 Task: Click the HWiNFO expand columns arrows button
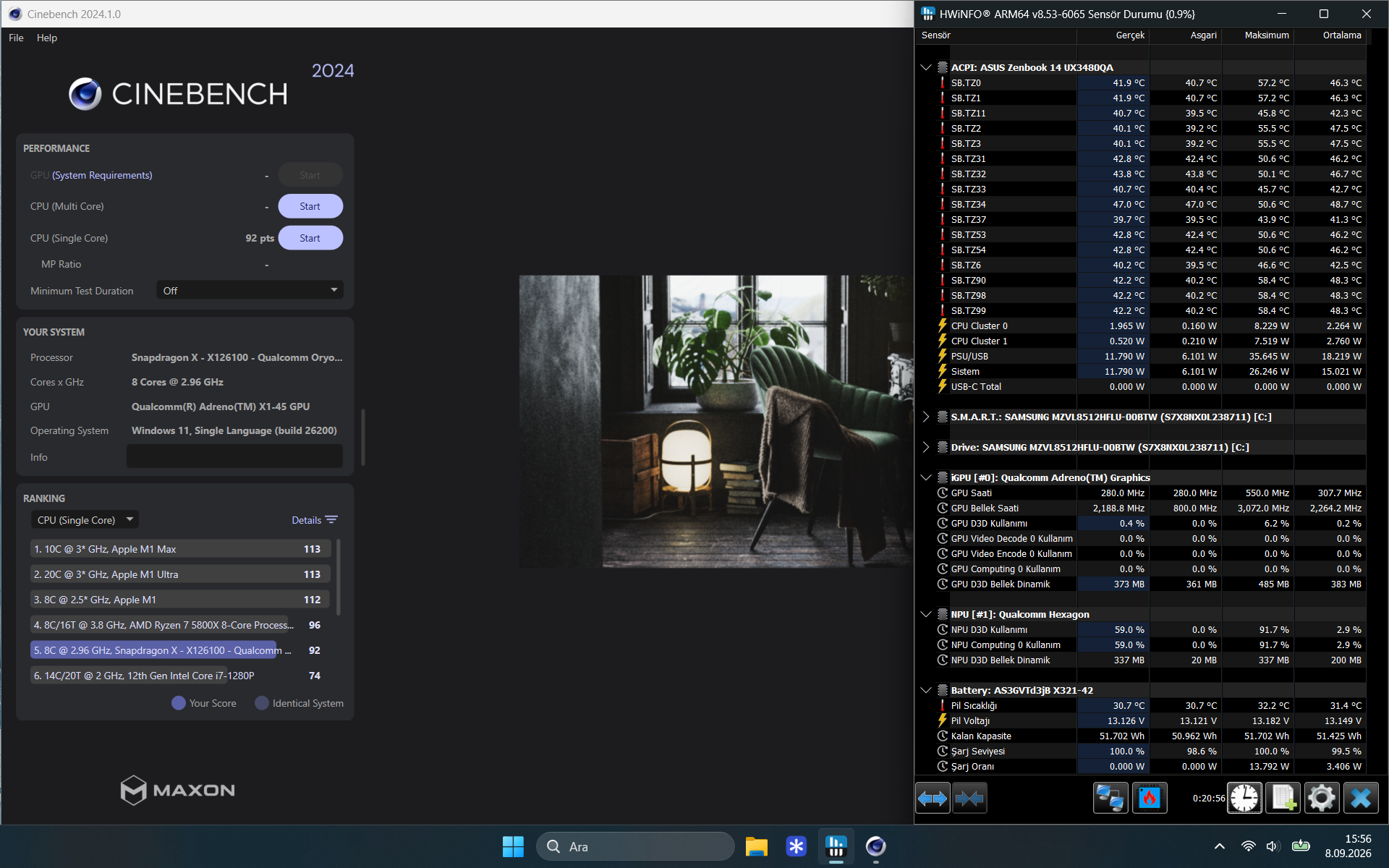pyautogui.click(x=933, y=798)
